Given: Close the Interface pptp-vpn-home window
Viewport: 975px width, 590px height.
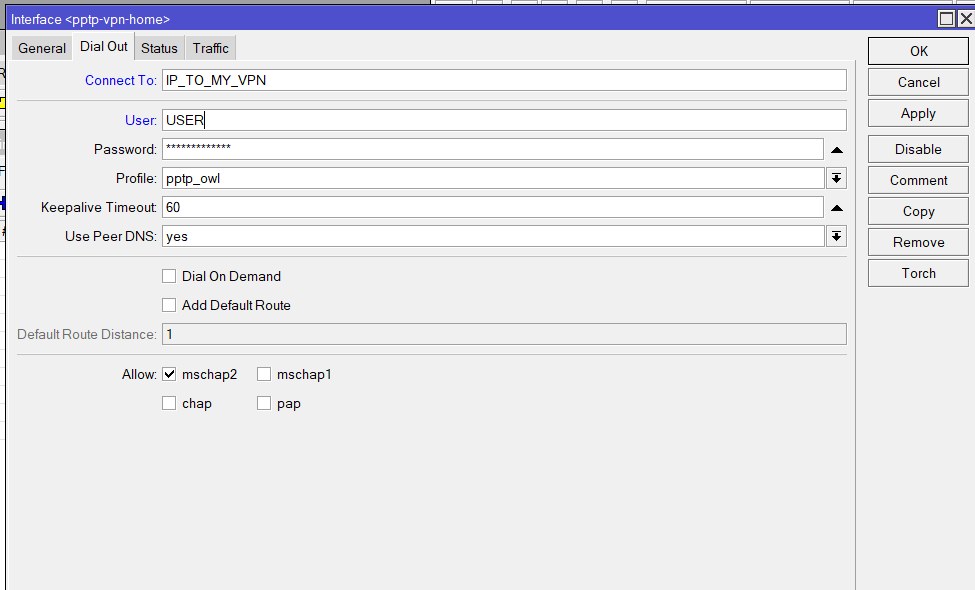Looking at the screenshot, I should (966, 19).
